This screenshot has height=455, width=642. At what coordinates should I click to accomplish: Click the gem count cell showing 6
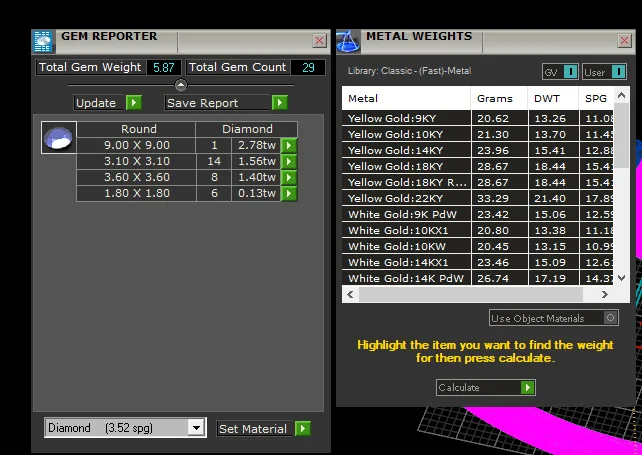214,193
